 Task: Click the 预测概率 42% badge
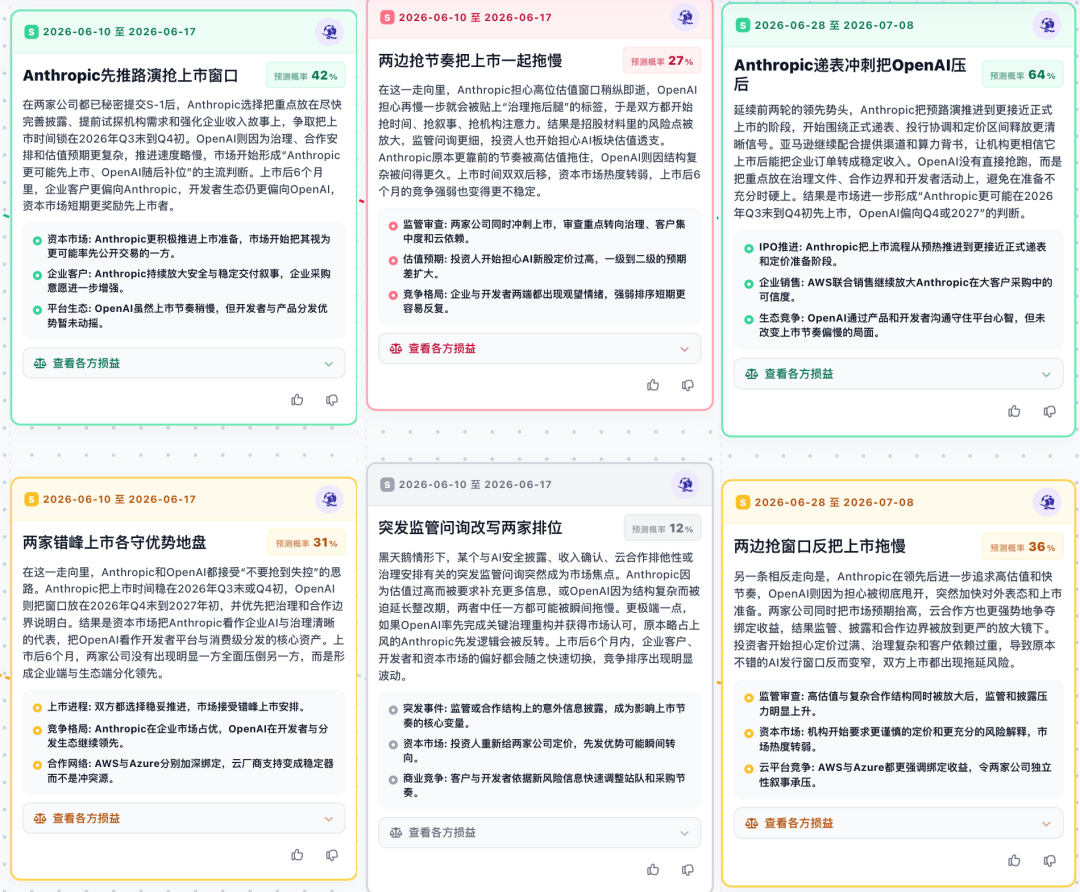pos(306,76)
